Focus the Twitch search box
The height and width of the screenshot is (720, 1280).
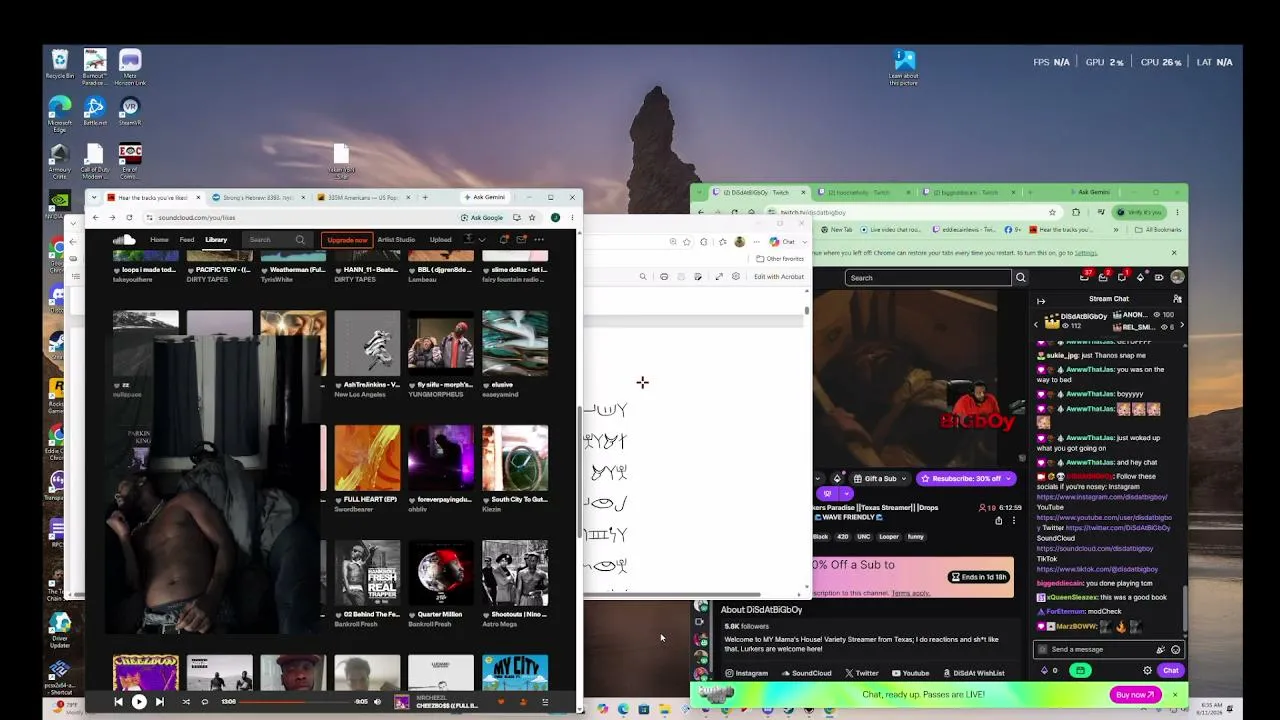pos(928,278)
